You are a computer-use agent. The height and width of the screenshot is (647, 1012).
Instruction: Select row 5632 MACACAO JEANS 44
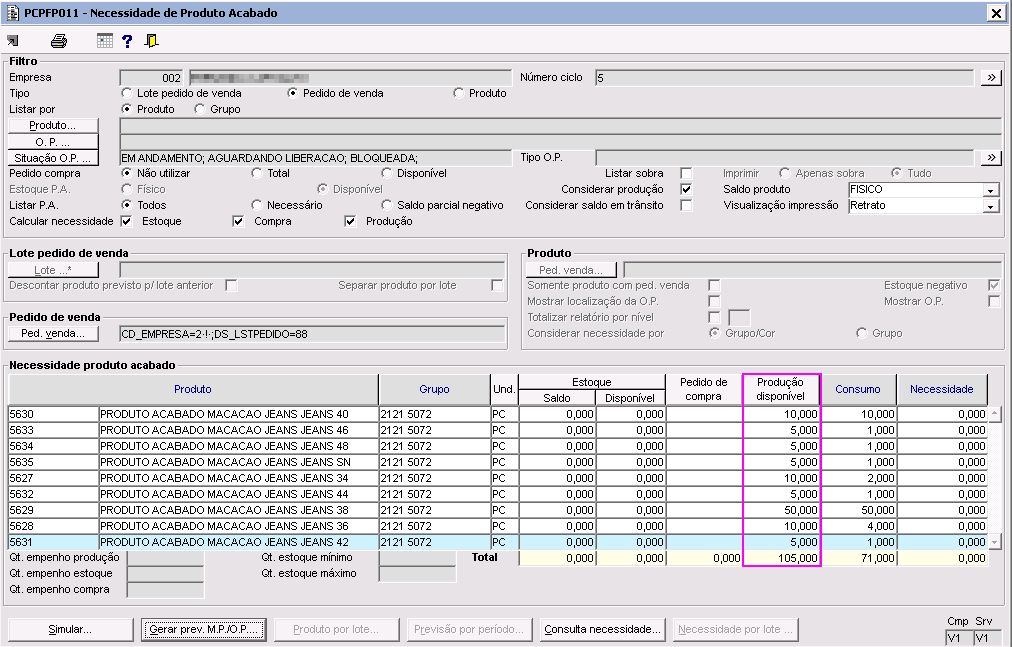498,494
